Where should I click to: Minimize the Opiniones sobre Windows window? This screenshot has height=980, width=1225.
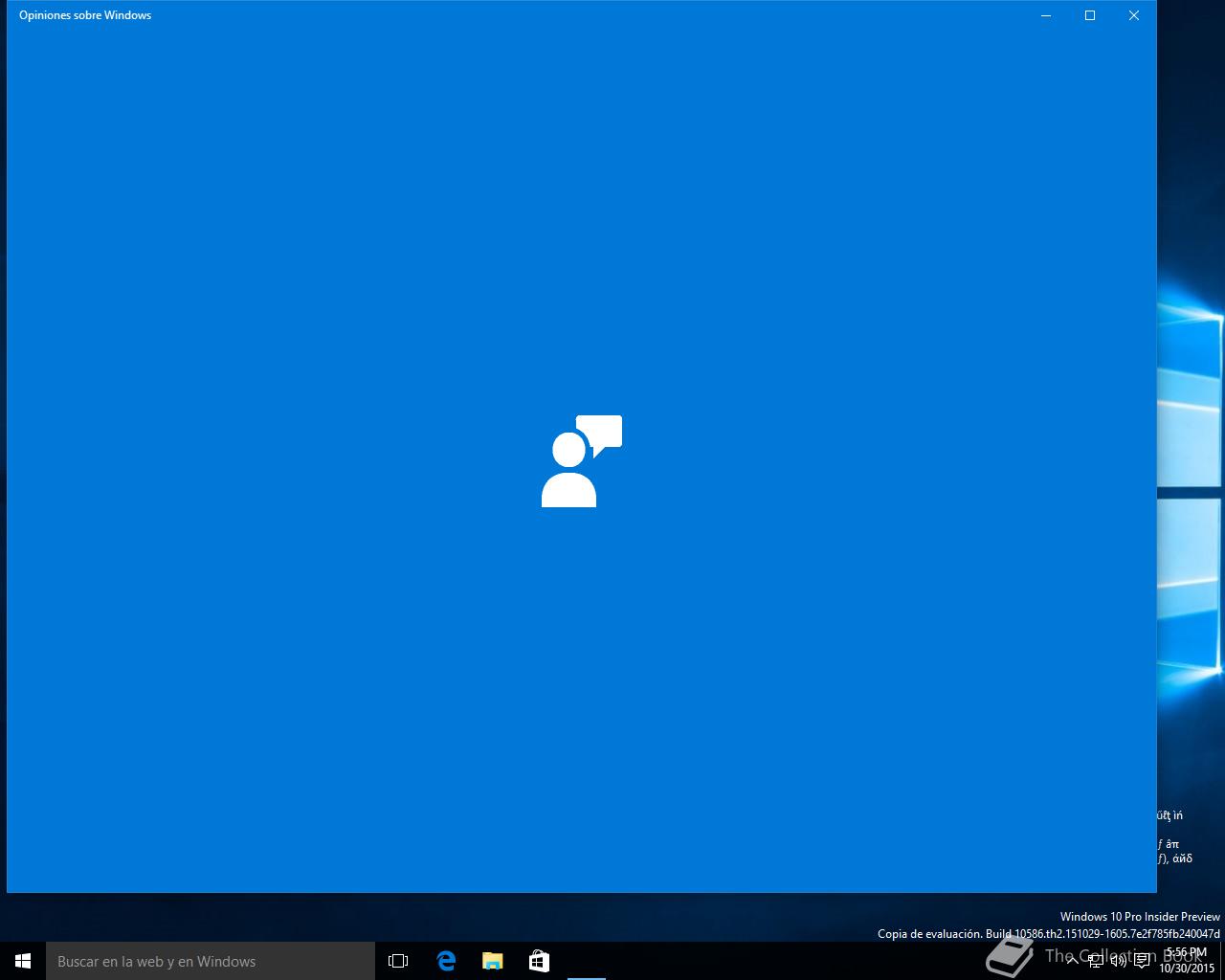coord(1046,15)
